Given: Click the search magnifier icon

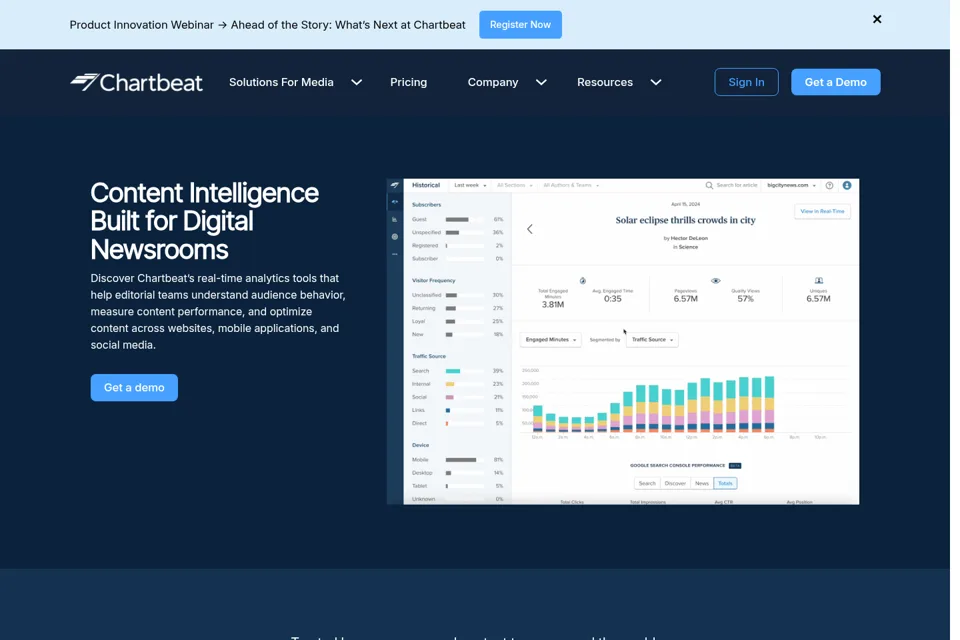Looking at the screenshot, I should [709, 185].
